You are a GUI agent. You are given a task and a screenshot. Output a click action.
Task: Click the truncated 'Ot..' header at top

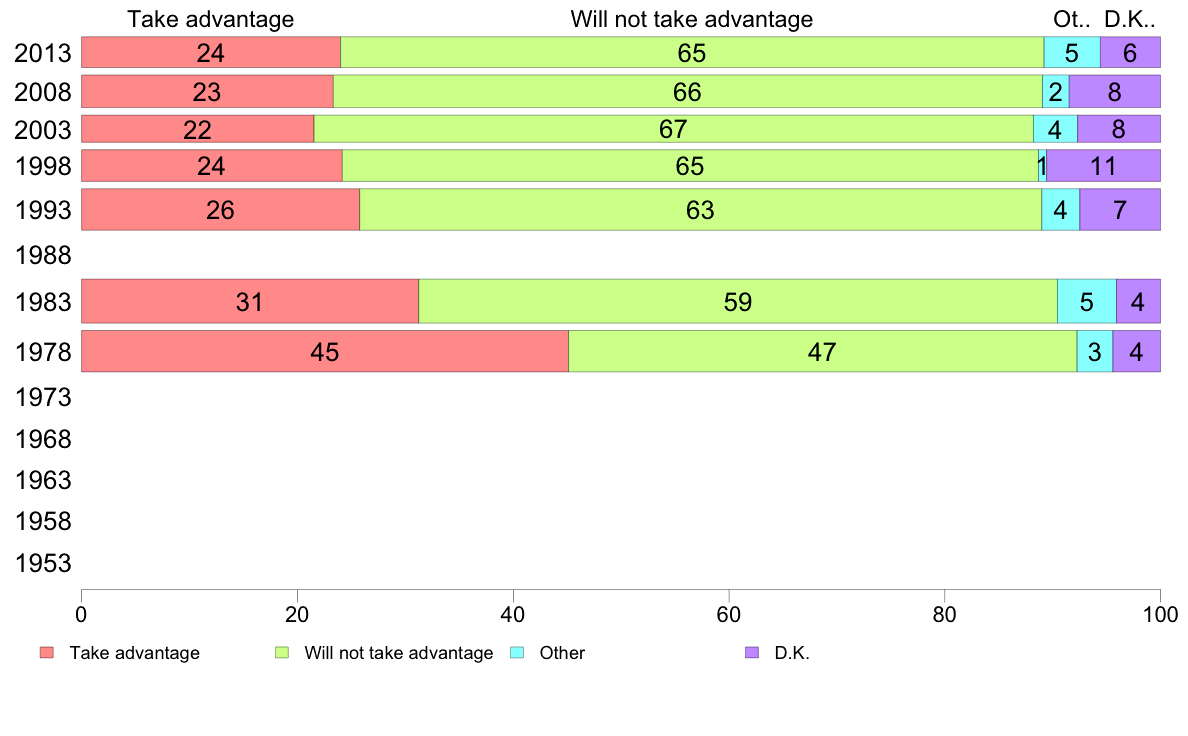point(1070,19)
